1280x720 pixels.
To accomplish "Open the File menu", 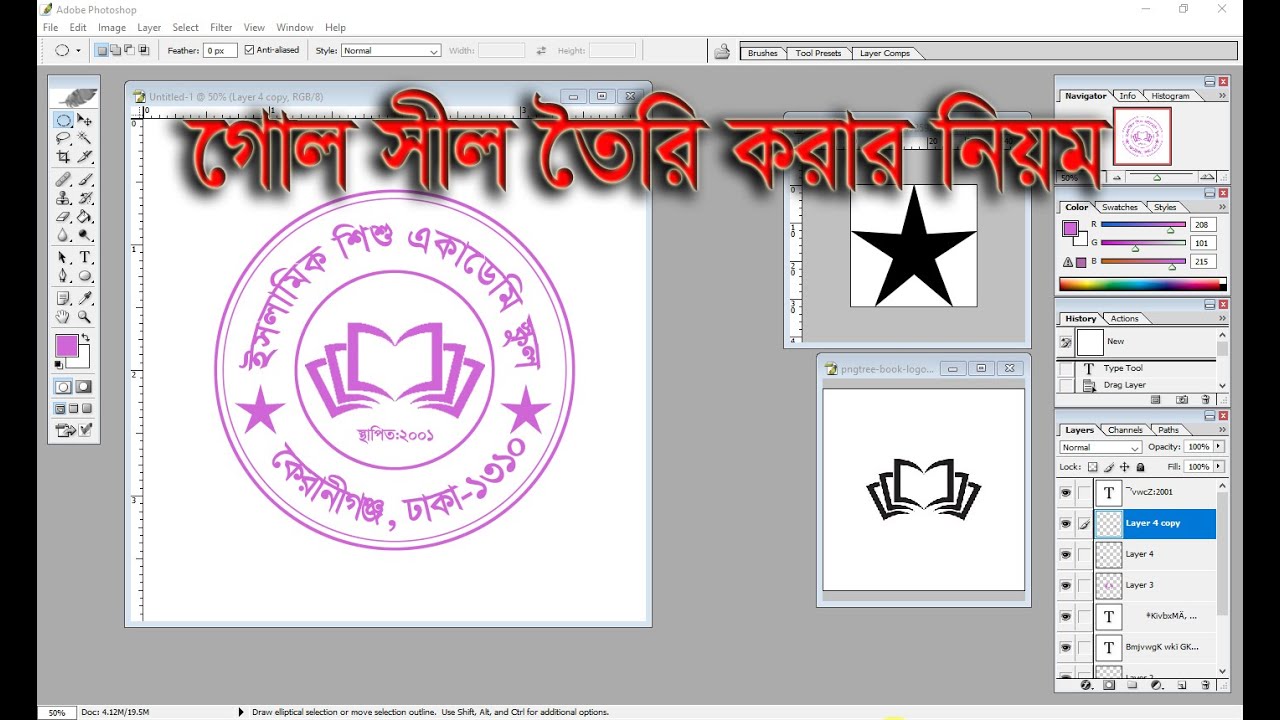I will 50,28.
